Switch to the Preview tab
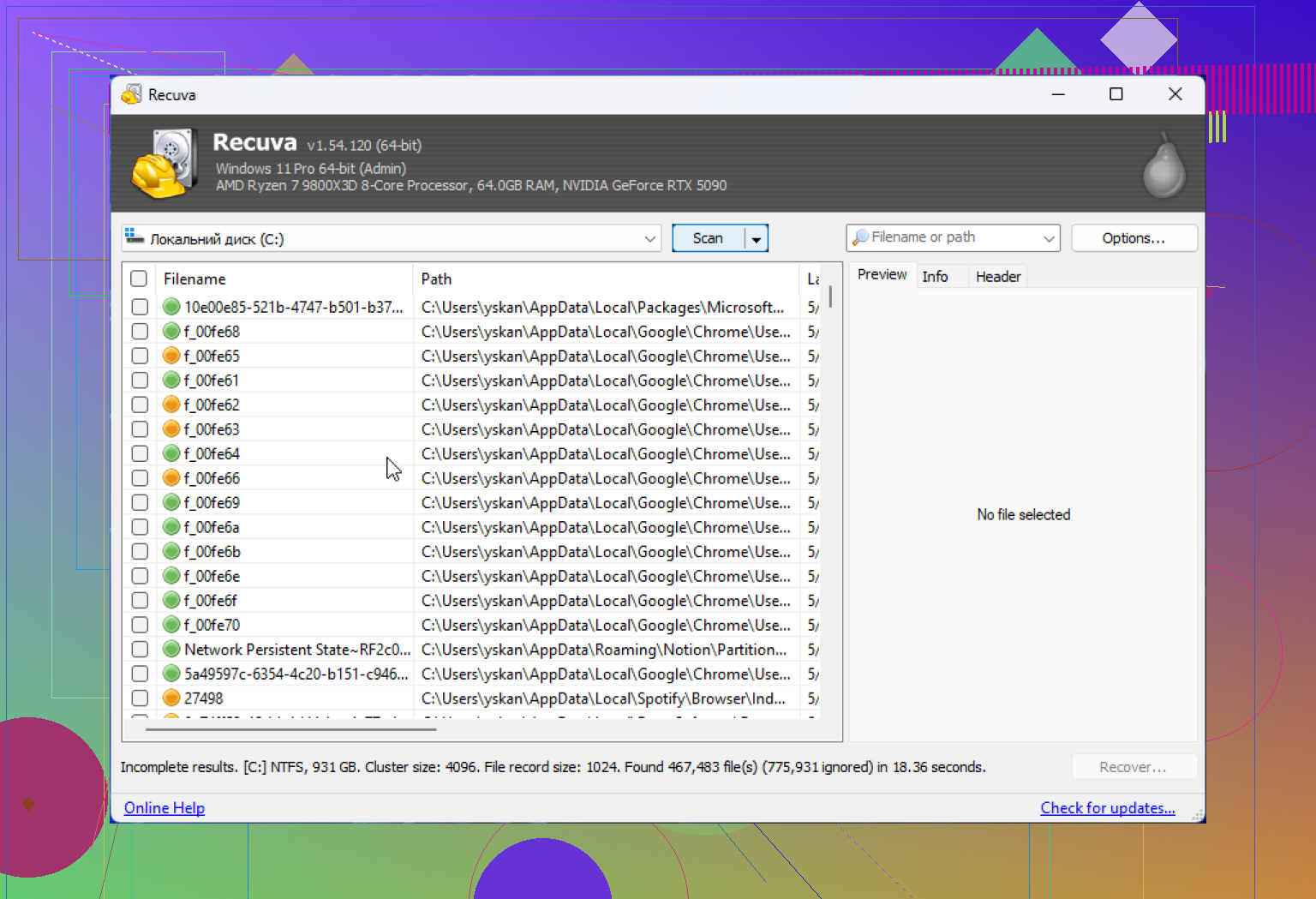 882,274
